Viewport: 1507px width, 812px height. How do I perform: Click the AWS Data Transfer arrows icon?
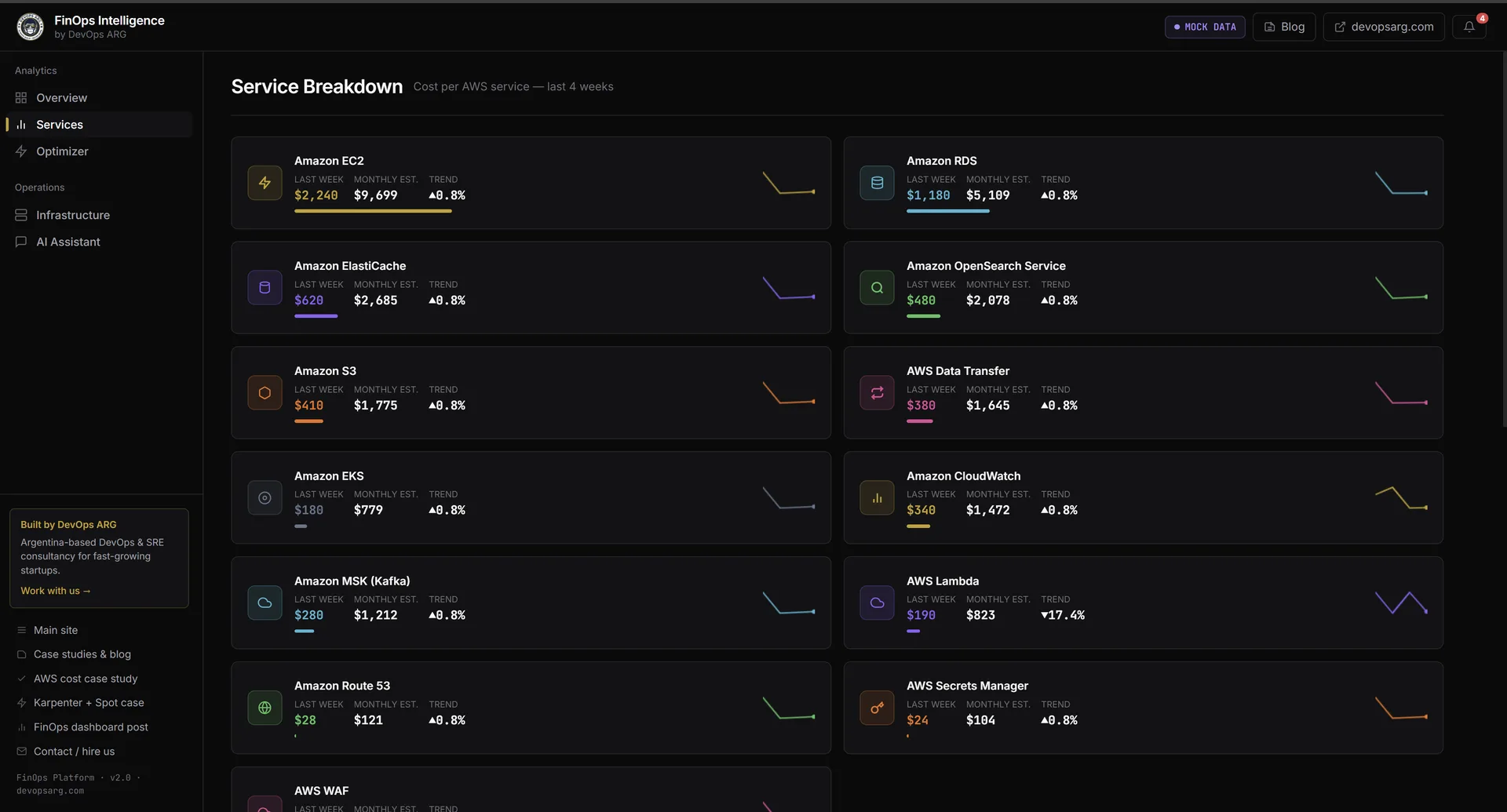coord(877,393)
